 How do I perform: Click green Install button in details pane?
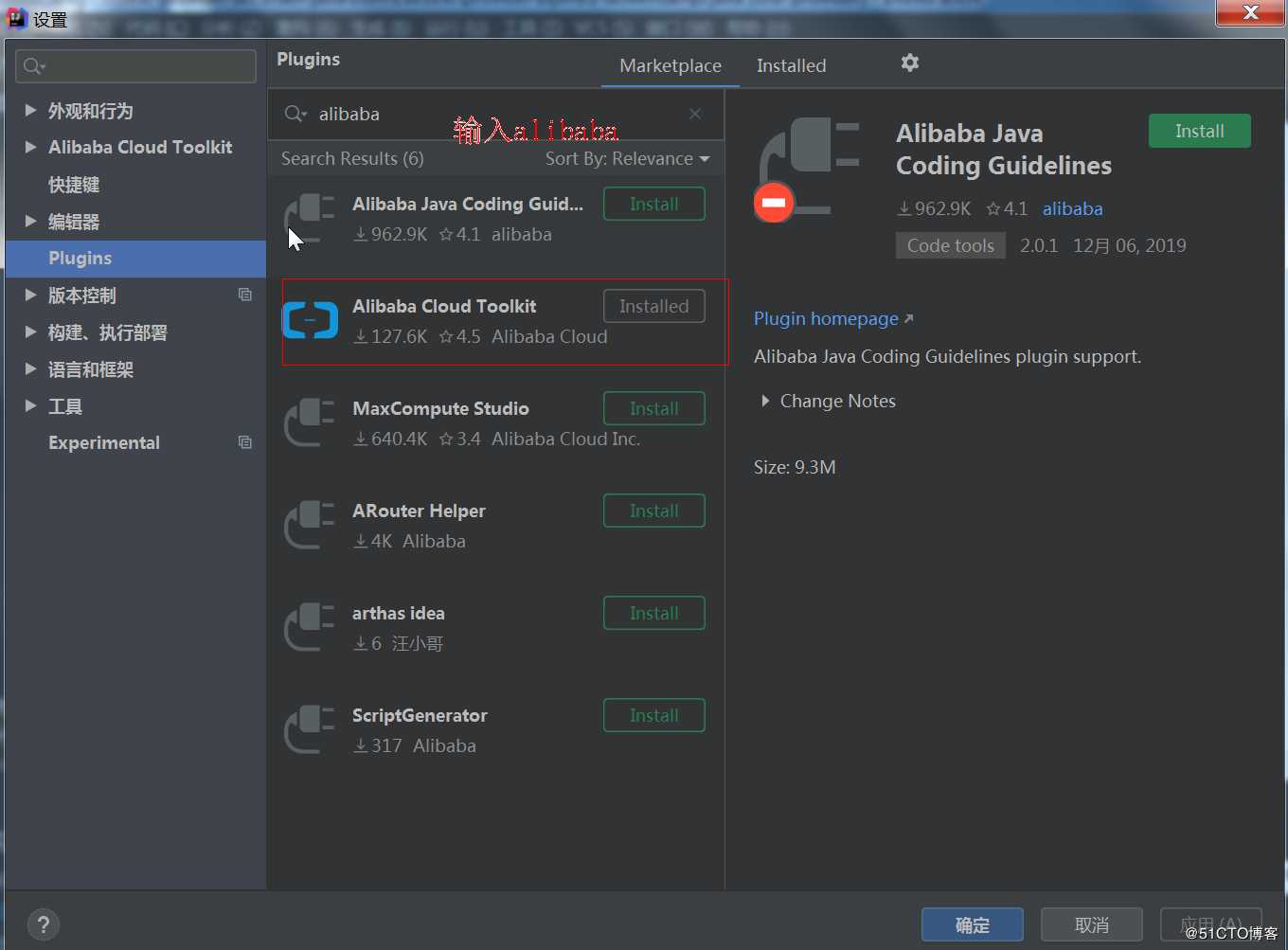1199,131
